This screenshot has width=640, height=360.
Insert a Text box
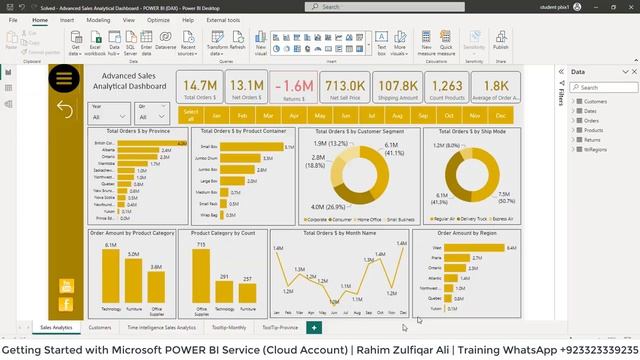pos(381,42)
